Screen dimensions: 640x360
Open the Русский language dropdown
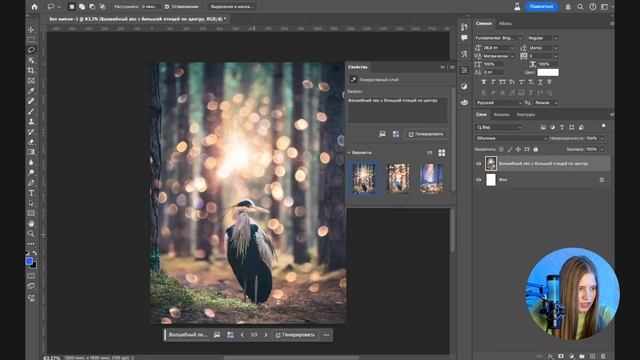point(499,103)
